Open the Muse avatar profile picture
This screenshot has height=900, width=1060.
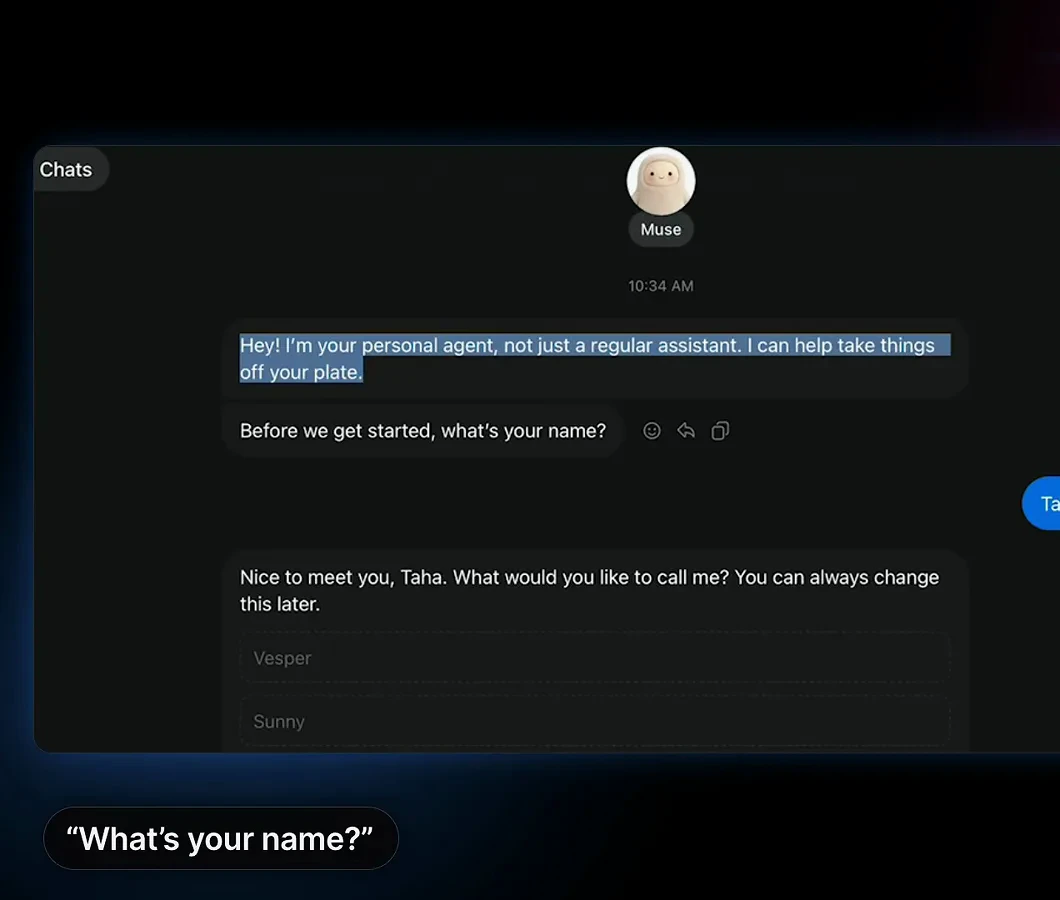660,181
